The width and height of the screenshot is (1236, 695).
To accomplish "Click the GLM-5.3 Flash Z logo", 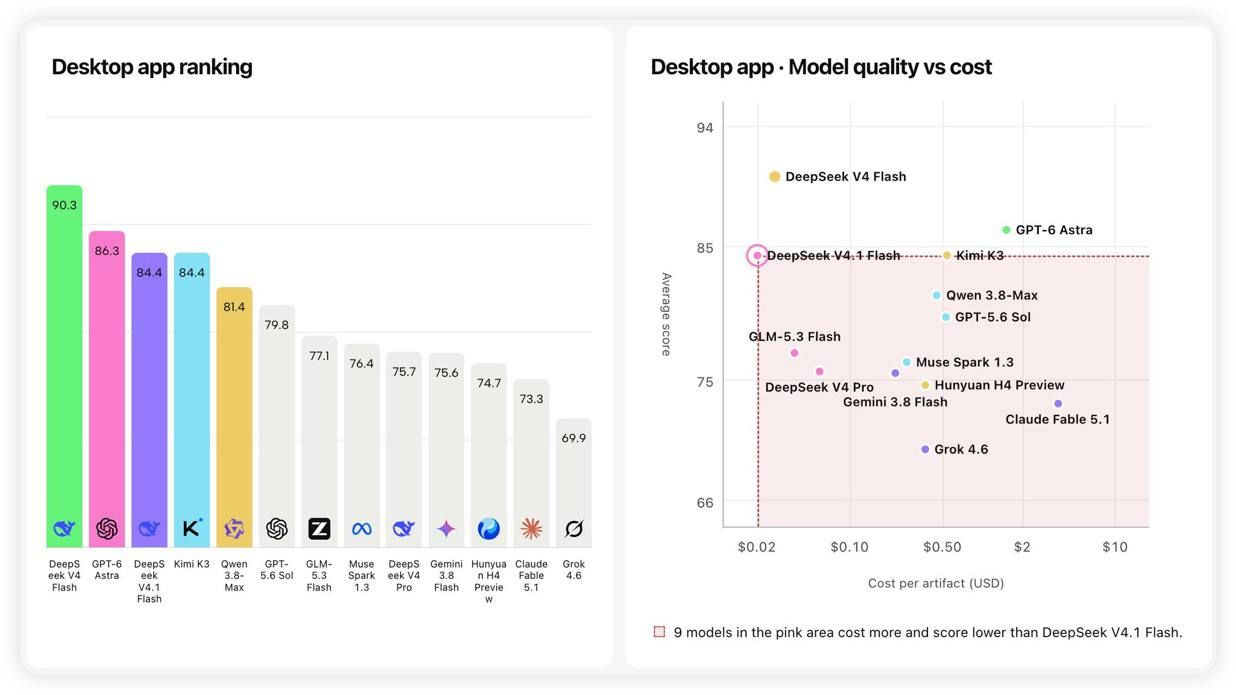I will click(x=319, y=529).
